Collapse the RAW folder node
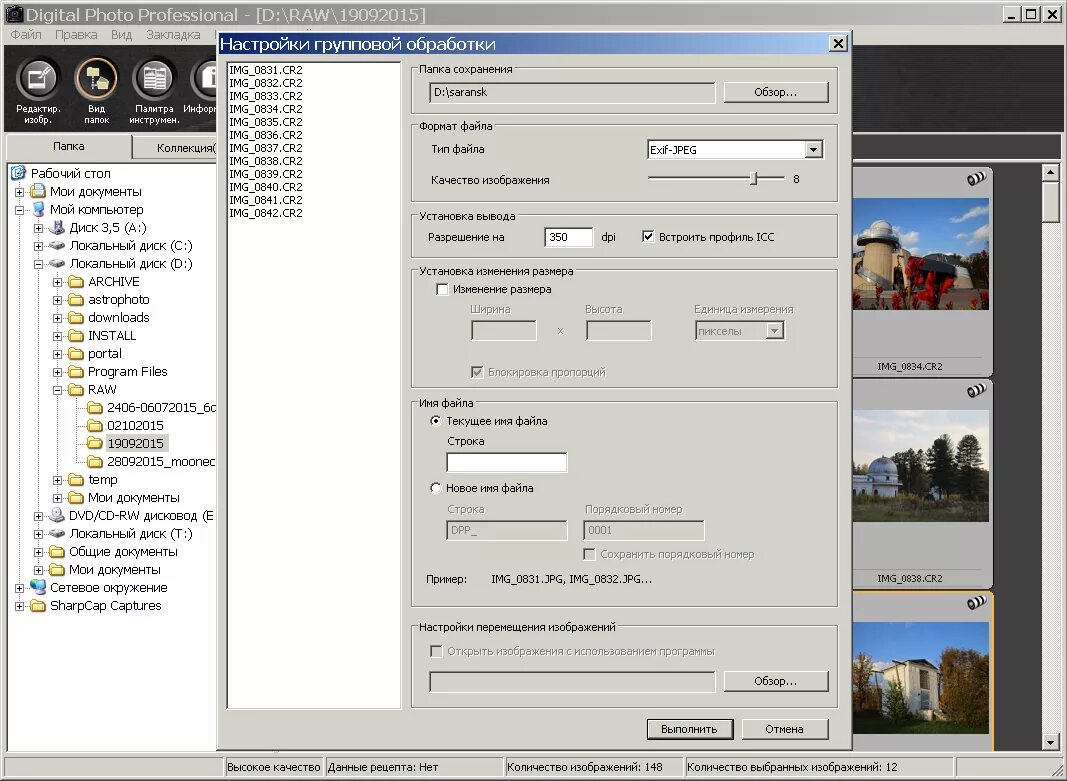This screenshot has width=1067, height=781. pos(58,390)
